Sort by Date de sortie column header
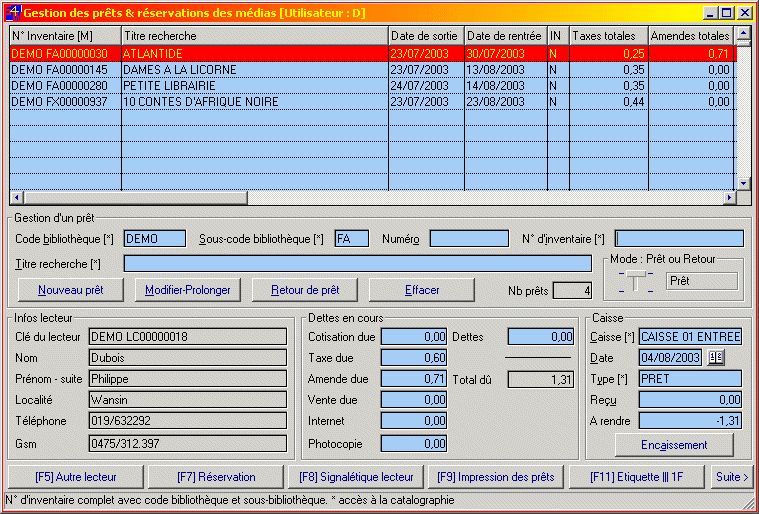 coord(424,36)
